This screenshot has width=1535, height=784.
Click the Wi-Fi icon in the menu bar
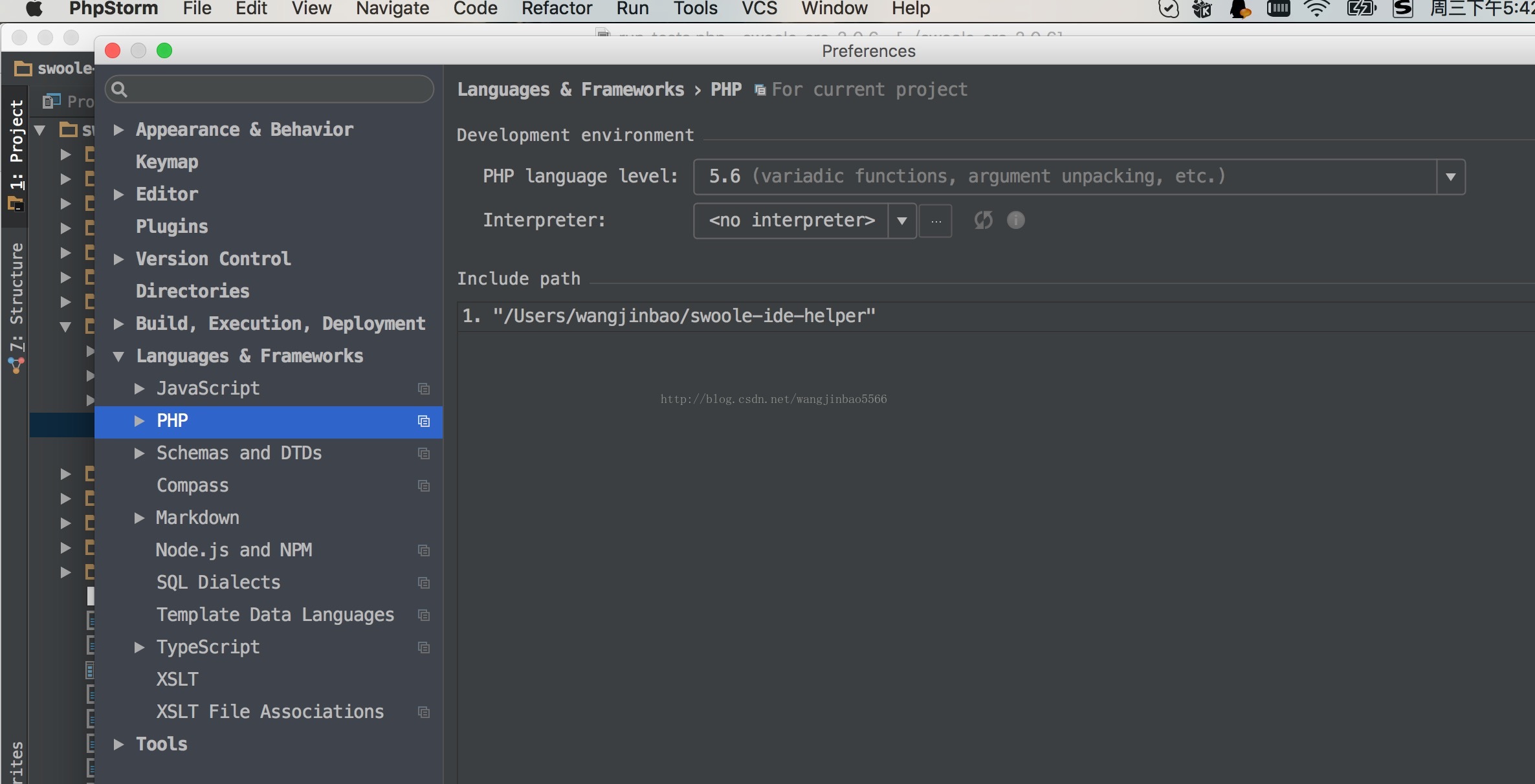click(1316, 9)
